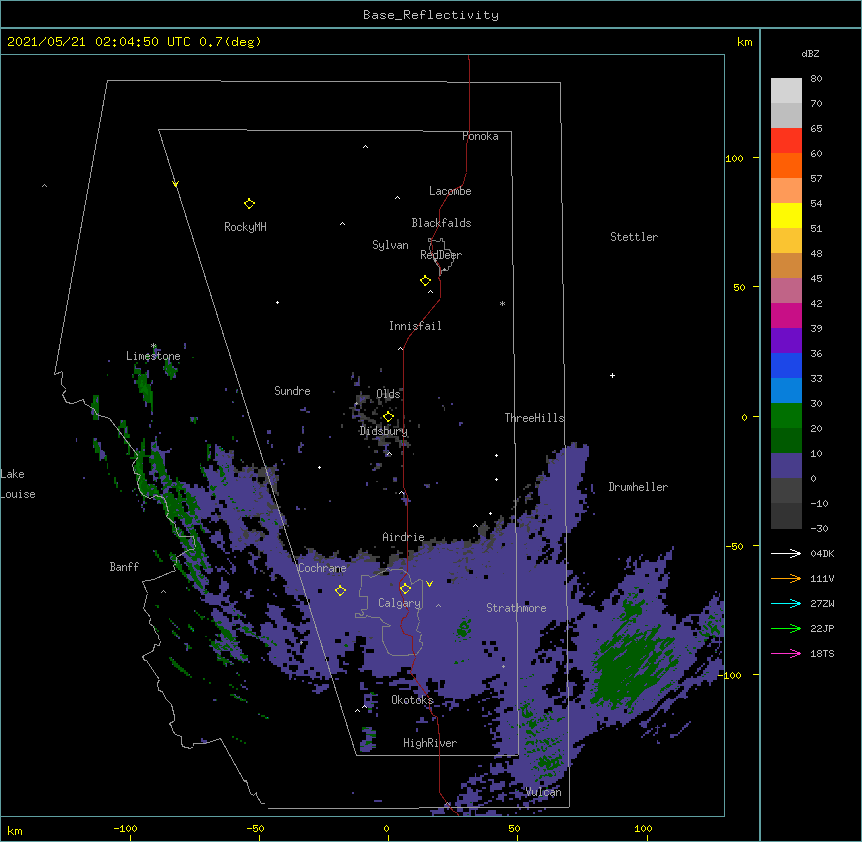Pick the light blue 30-33 dBZ swatch
862x842 pixels.
[786, 390]
